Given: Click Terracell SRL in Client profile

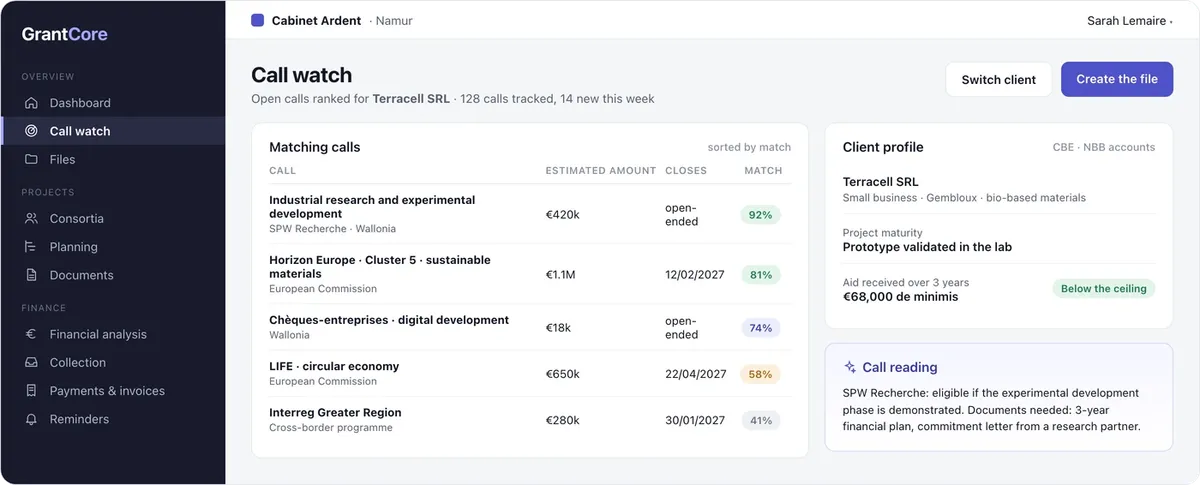Looking at the screenshot, I should click(881, 182).
